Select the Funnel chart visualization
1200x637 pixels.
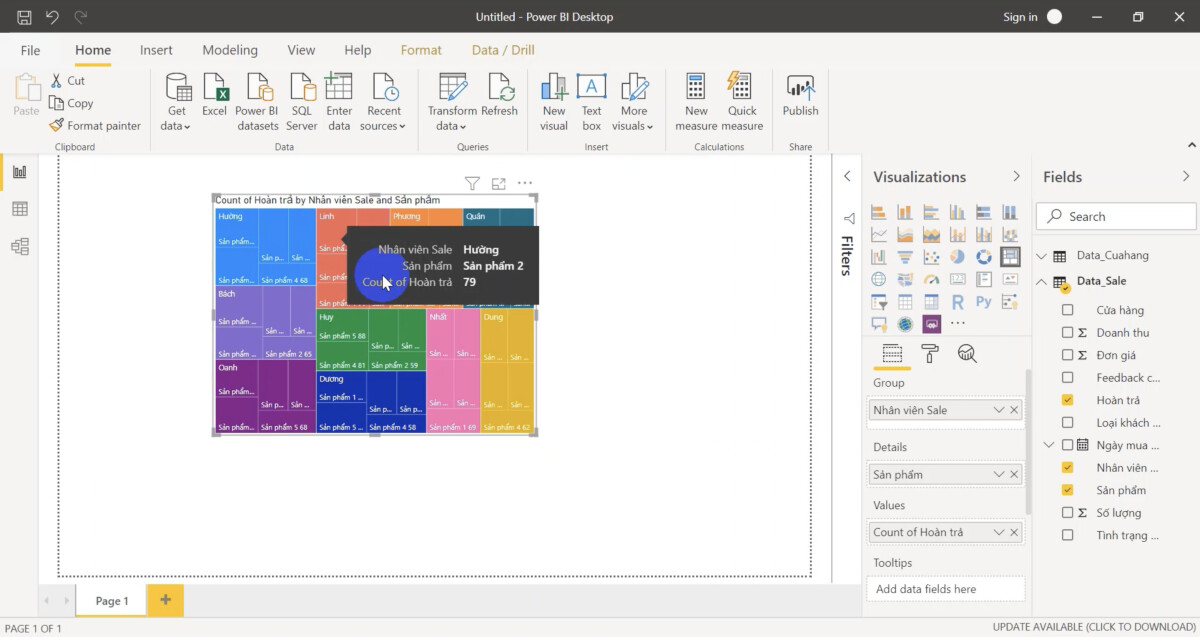coord(905,256)
